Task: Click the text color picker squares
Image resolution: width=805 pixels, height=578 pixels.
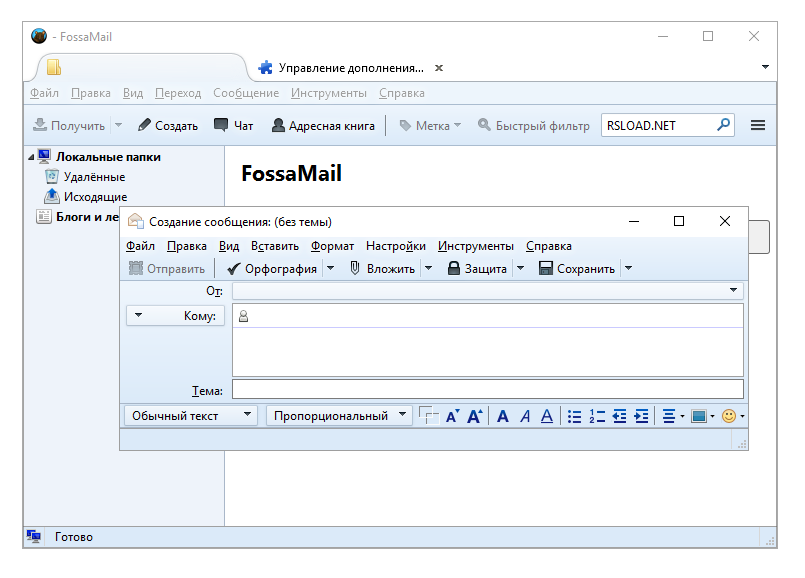Action: [429, 415]
